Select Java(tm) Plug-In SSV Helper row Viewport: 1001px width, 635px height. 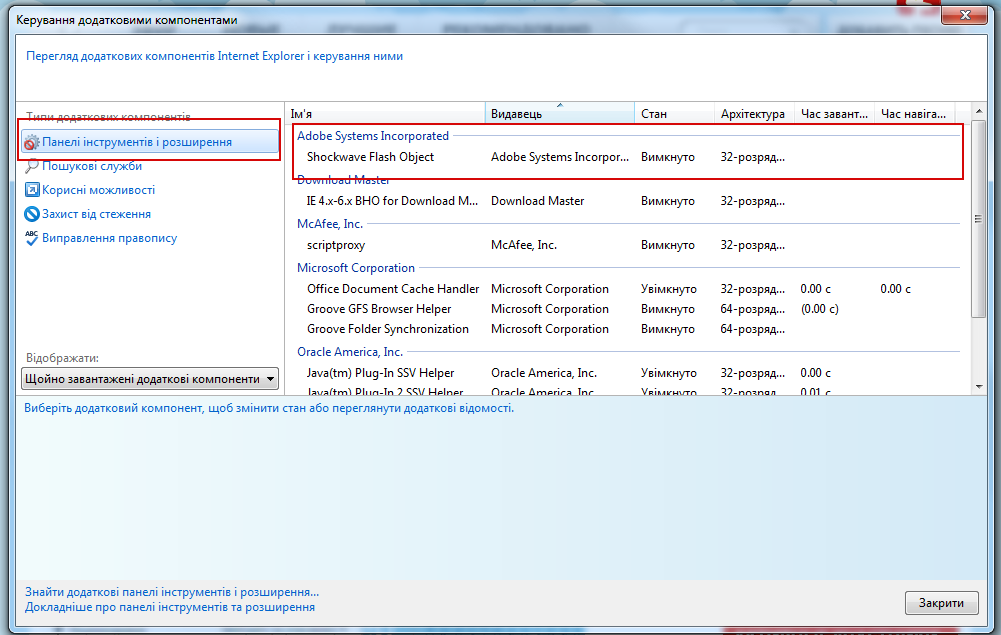tap(626, 373)
